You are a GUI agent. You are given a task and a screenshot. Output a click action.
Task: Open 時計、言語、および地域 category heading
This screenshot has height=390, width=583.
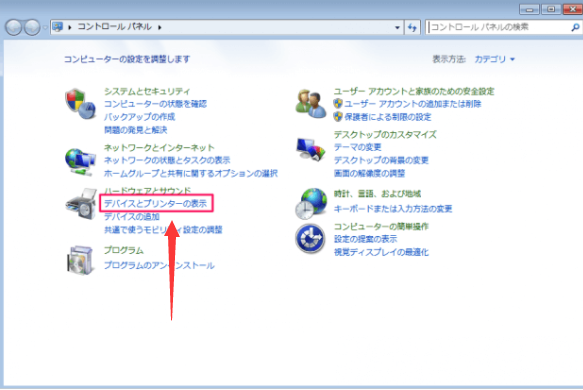[x=377, y=194]
